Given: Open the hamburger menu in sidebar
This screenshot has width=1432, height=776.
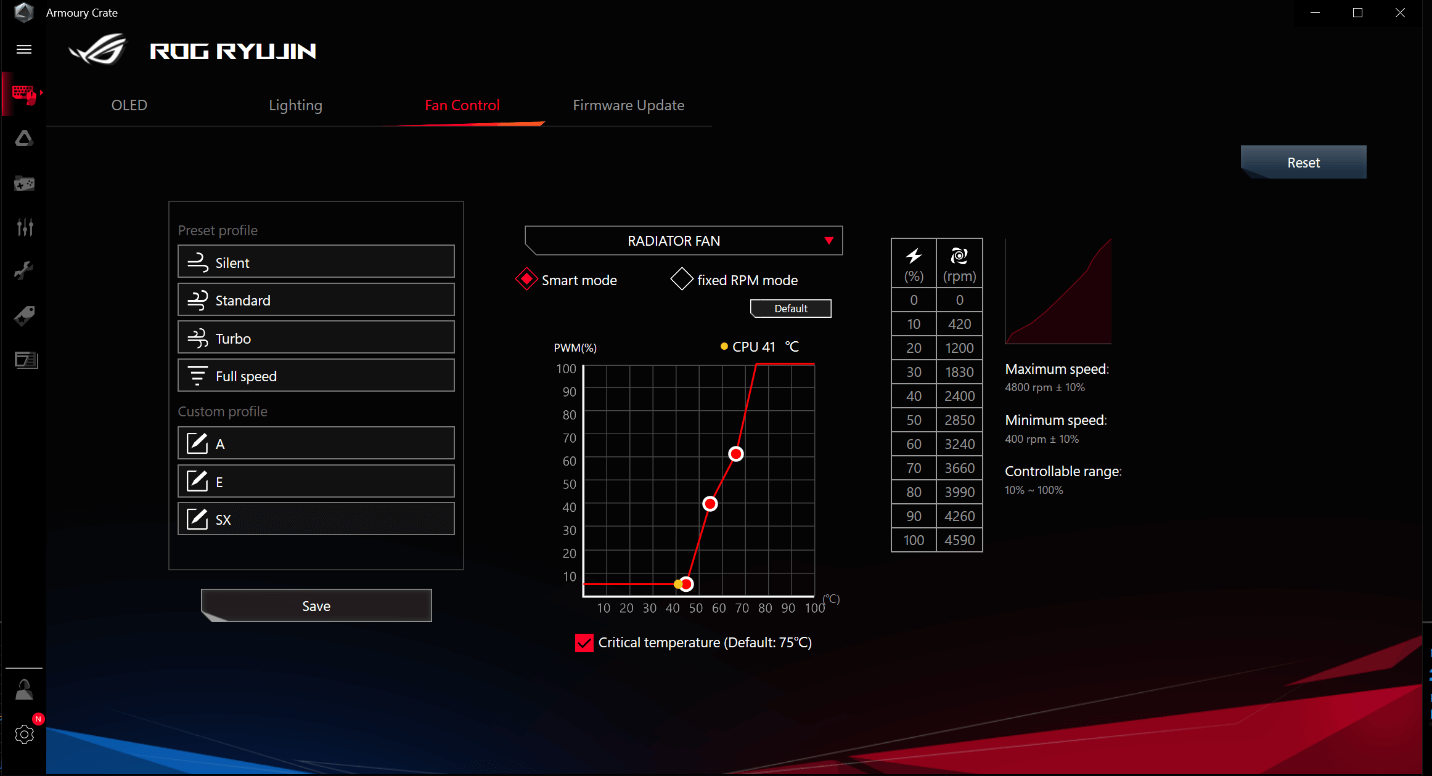Looking at the screenshot, I should (24, 49).
